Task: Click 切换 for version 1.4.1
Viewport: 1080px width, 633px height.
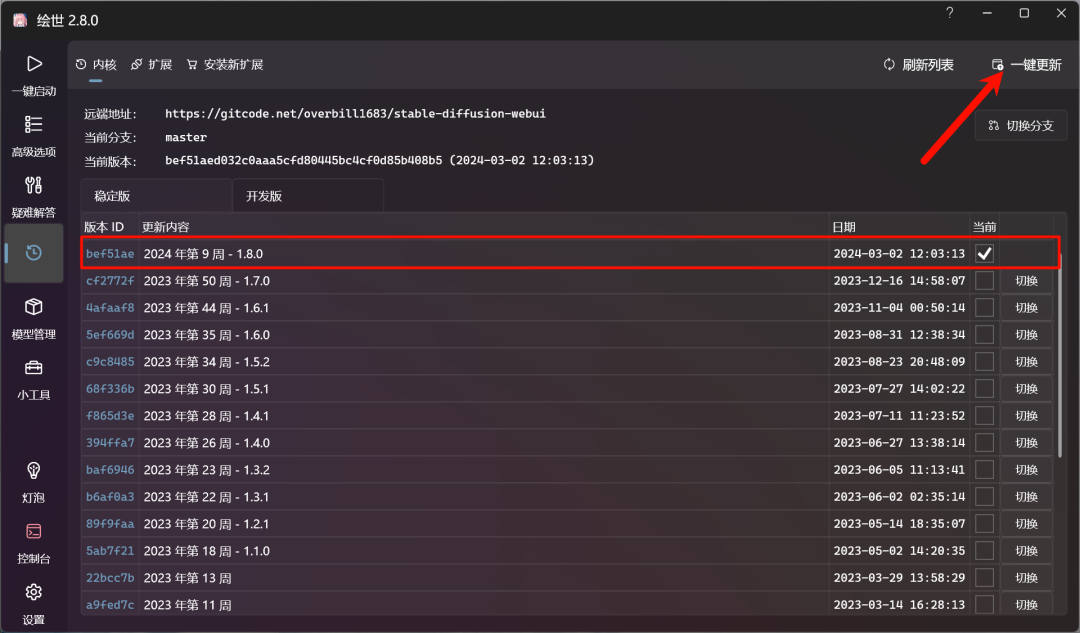Action: 1026,415
